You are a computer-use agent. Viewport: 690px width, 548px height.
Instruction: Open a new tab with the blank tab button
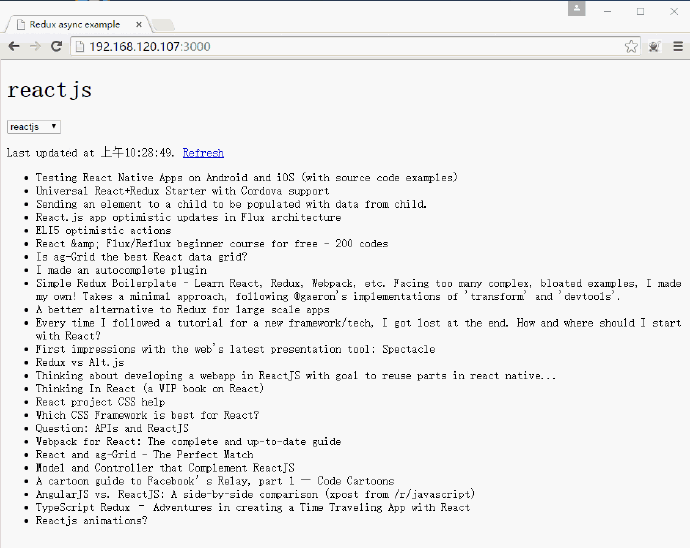click(163, 25)
